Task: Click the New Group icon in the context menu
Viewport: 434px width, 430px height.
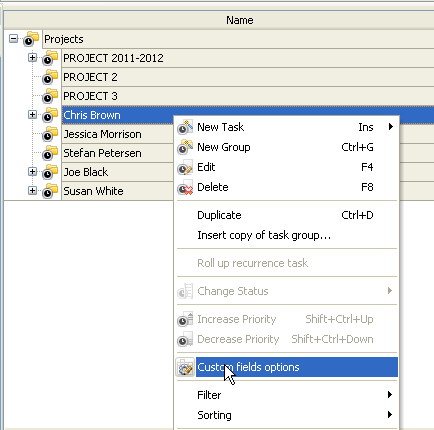Action: 185,147
